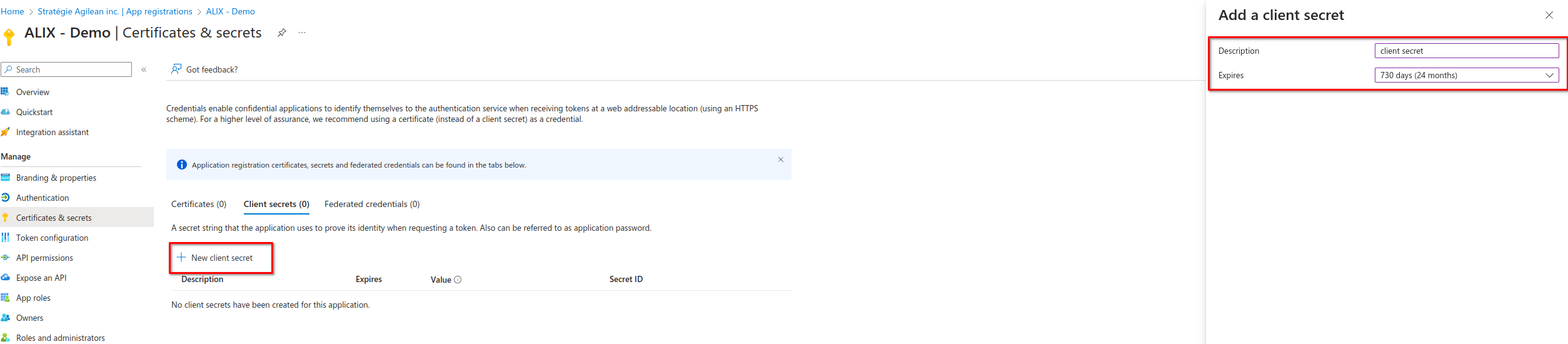Open Quickstart from the sidebar
Image resolution: width=1568 pixels, height=344 pixels.
coord(34,112)
